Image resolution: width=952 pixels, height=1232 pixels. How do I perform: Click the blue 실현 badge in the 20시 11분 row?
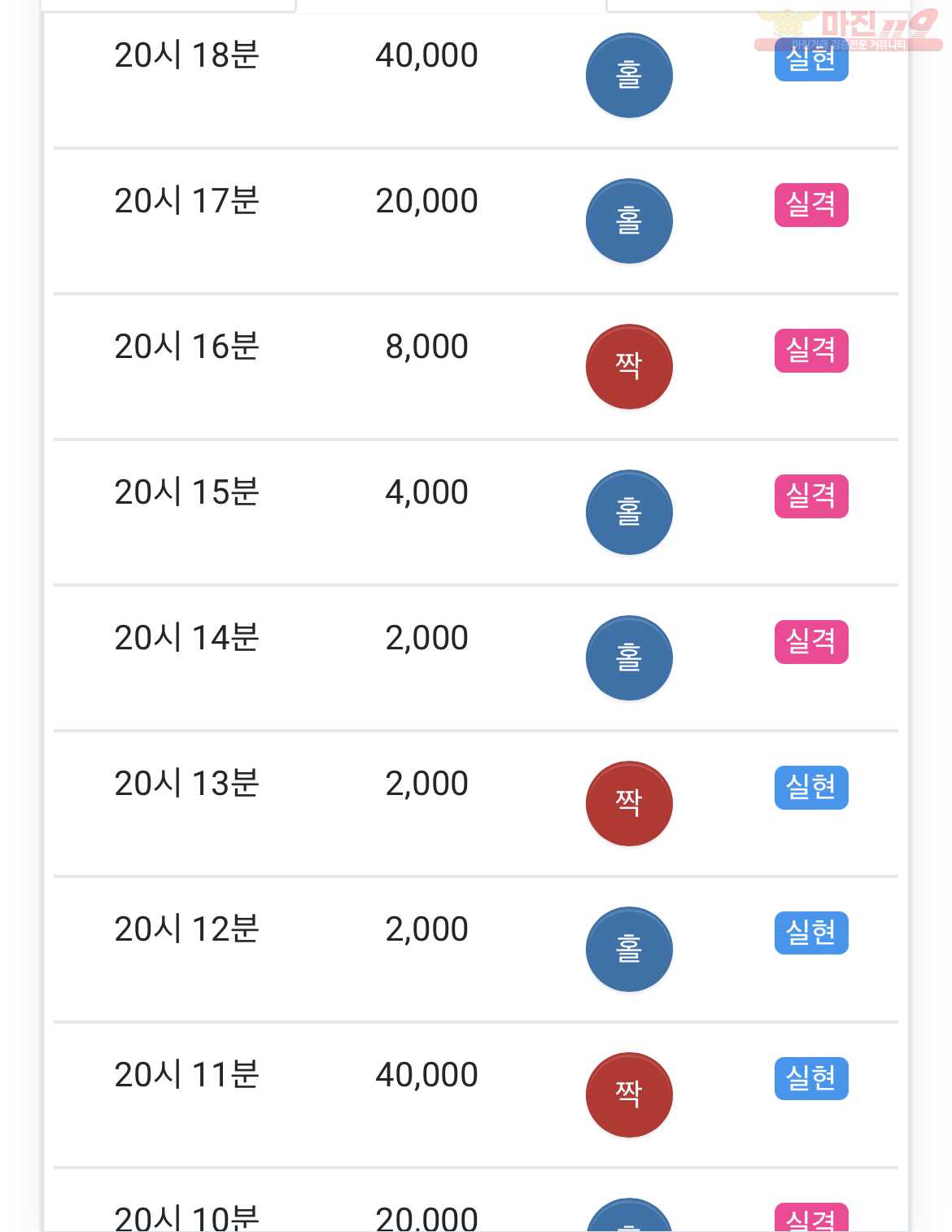[811, 1079]
